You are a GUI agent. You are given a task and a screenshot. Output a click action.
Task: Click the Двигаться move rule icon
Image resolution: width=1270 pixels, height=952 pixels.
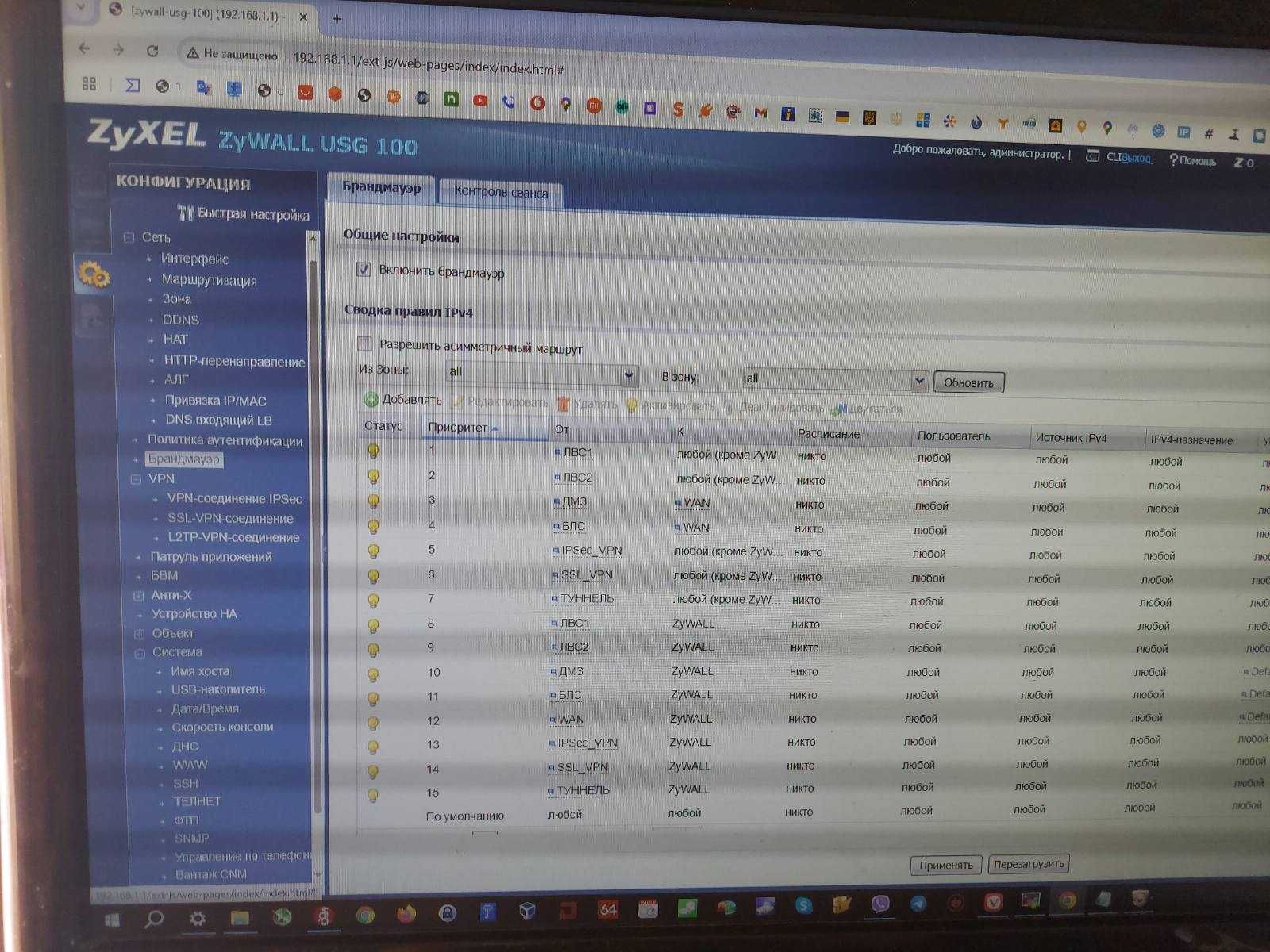[x=838, y=409]
